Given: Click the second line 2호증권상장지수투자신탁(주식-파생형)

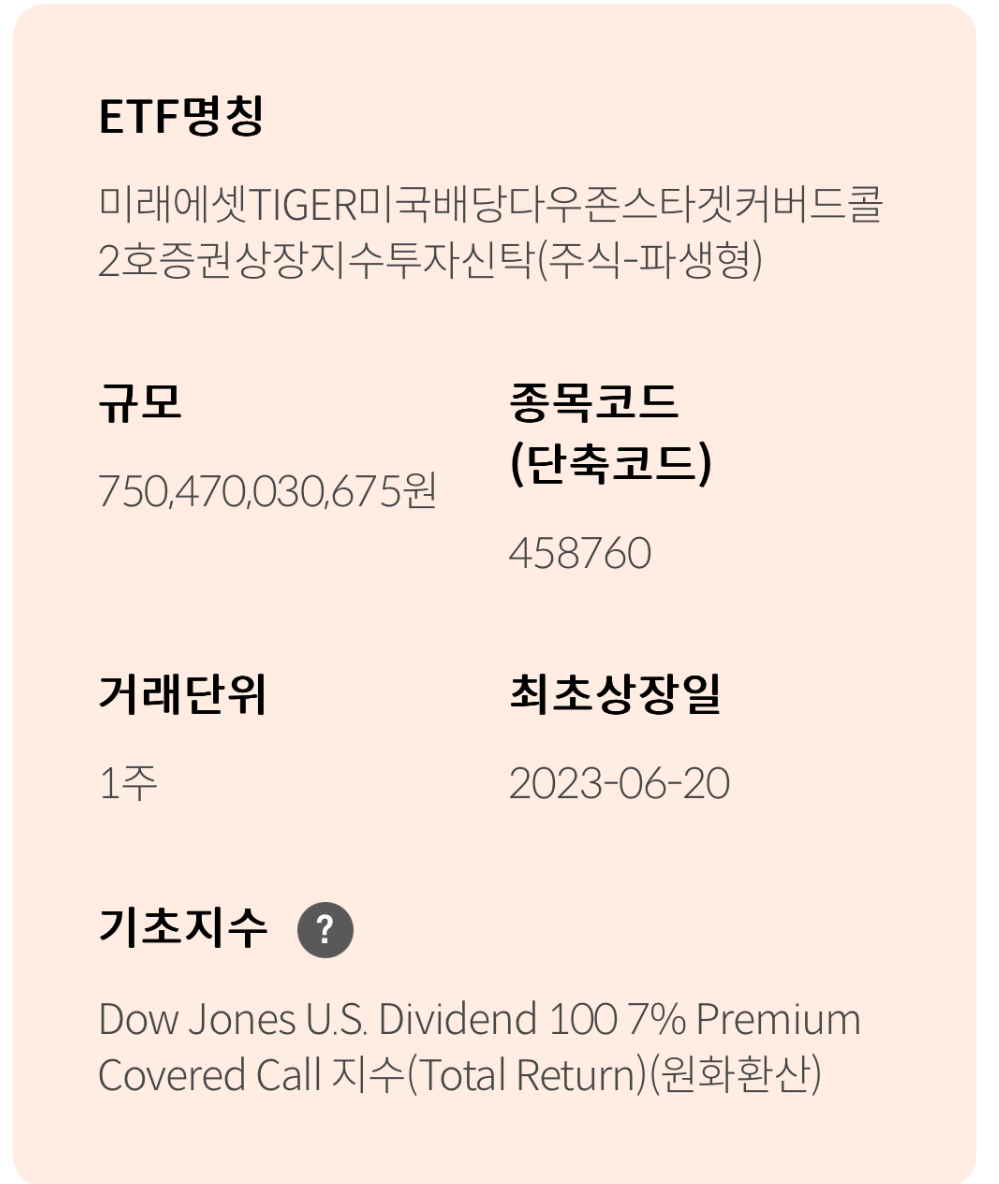Looking at the screenshot, I should (430, 261).
